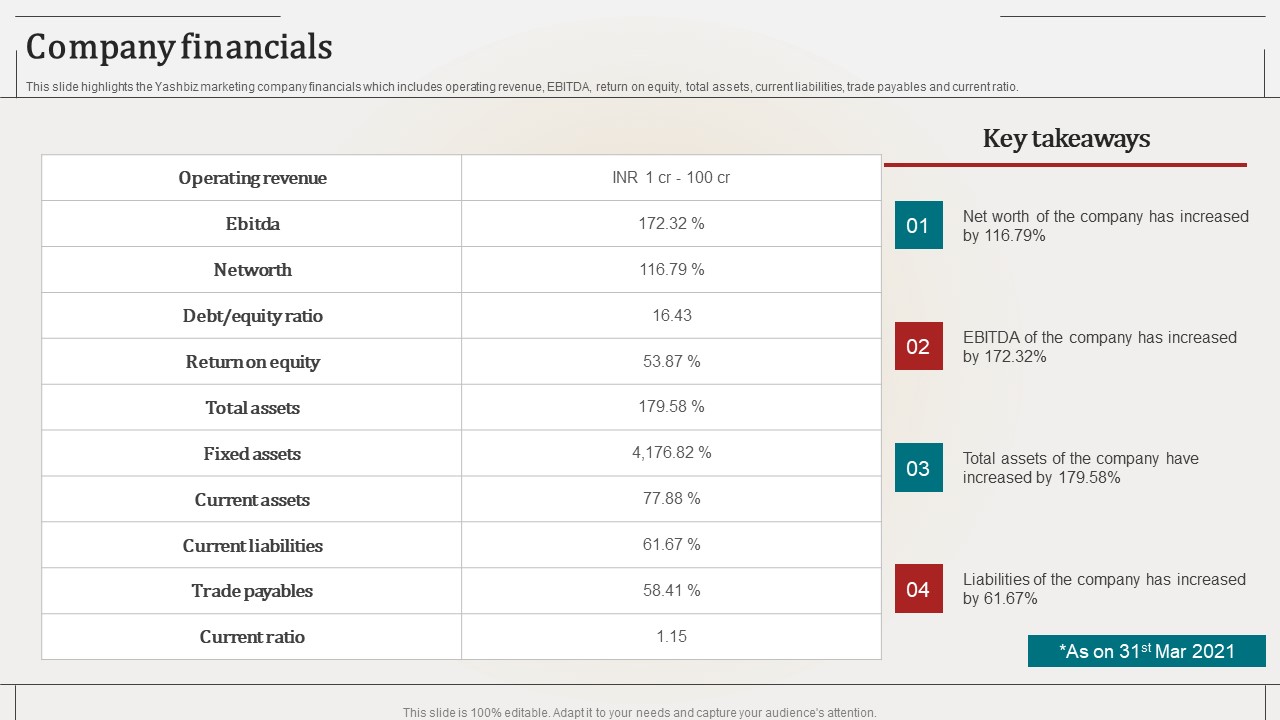Click the red 04 number badge
Screen dimensions: 1280x720
(x=918, y=589)
